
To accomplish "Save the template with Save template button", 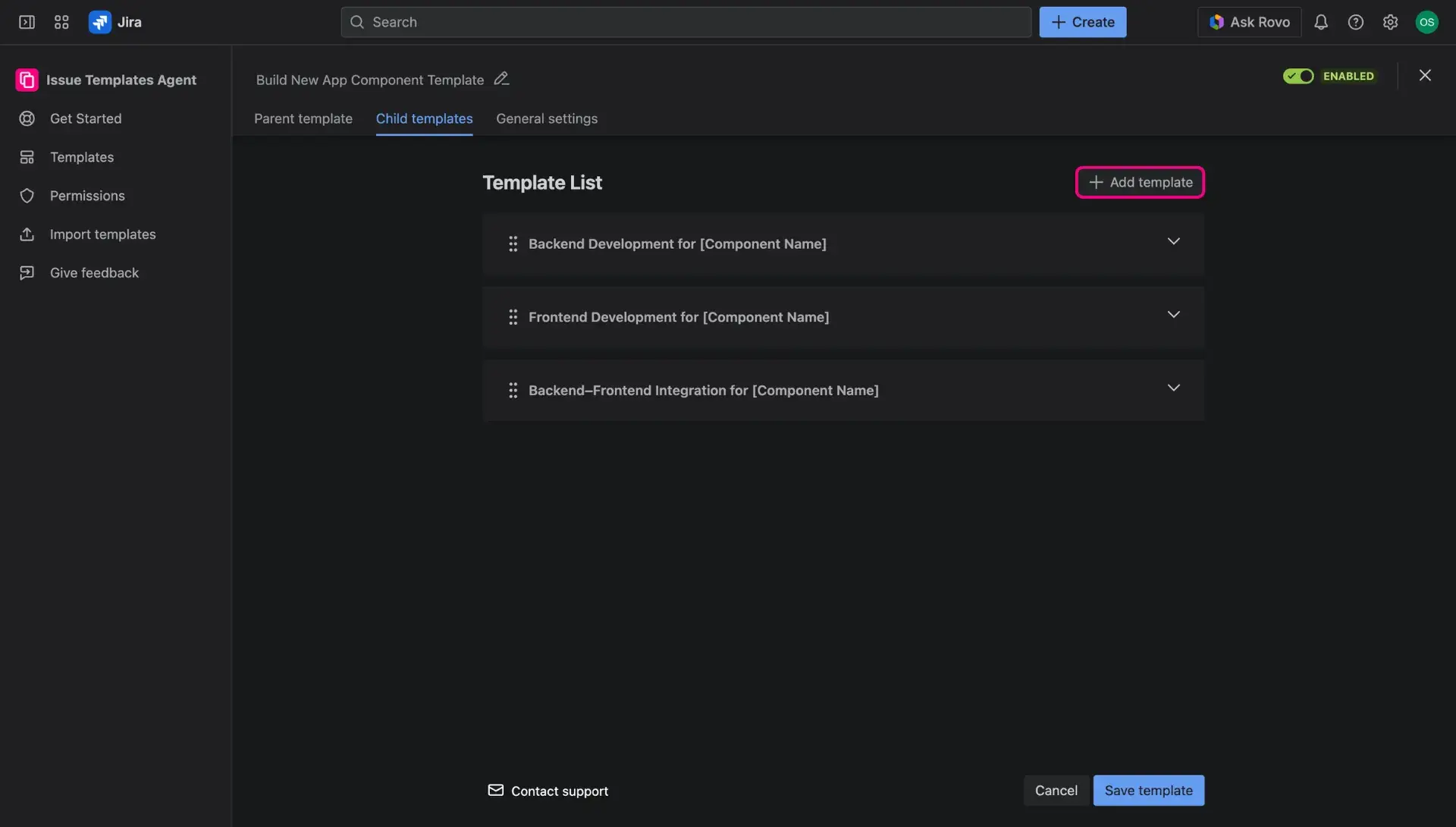I will pos(1148,790).
